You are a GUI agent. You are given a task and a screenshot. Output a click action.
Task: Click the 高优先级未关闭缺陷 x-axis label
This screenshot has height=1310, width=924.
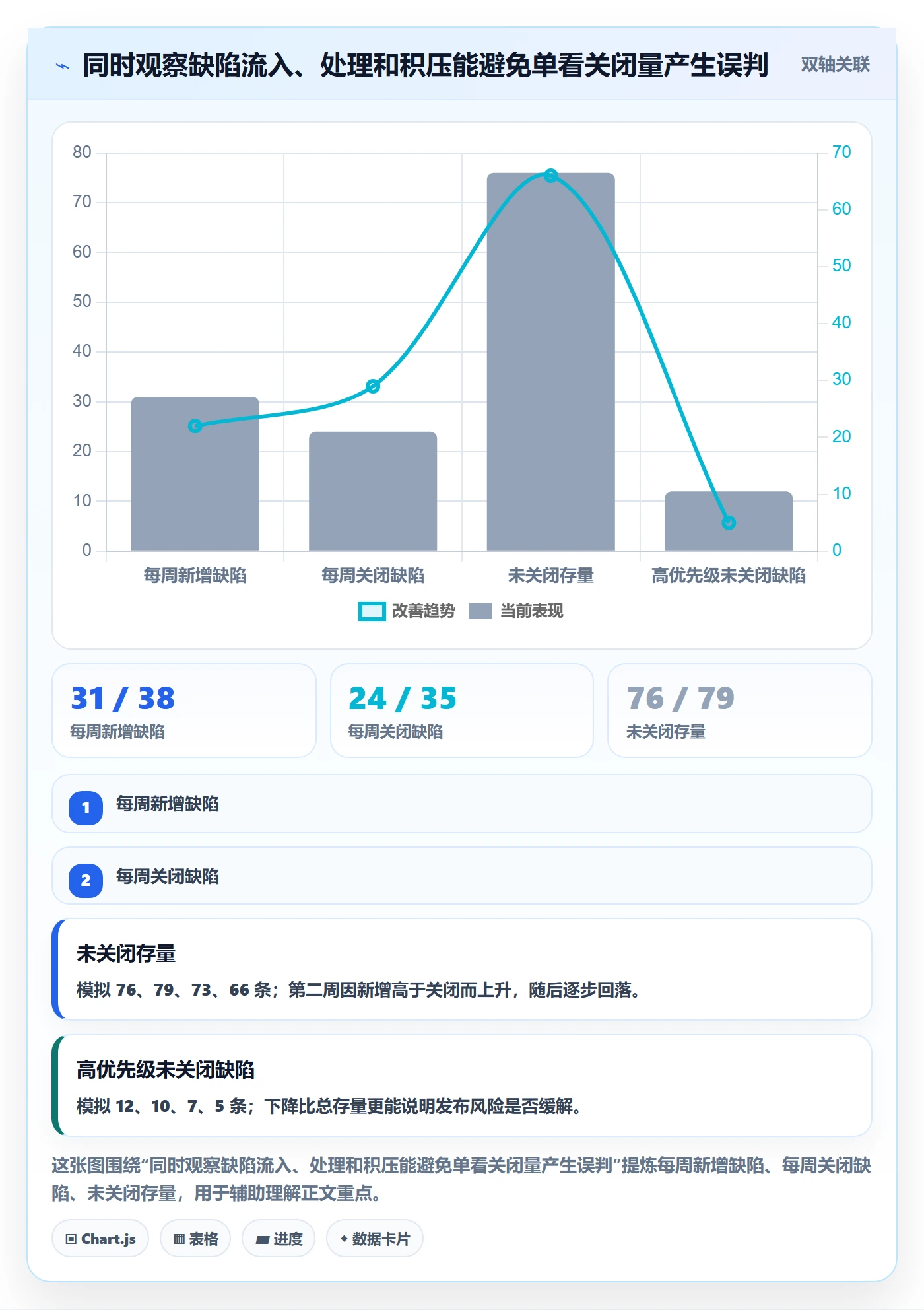pos(729,576)
